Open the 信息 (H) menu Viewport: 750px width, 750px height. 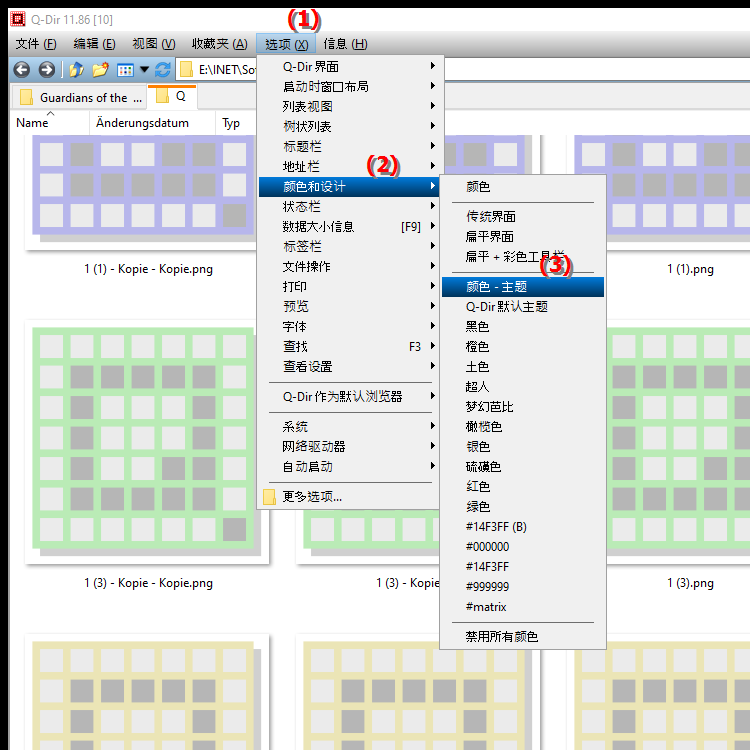[345, 44]
